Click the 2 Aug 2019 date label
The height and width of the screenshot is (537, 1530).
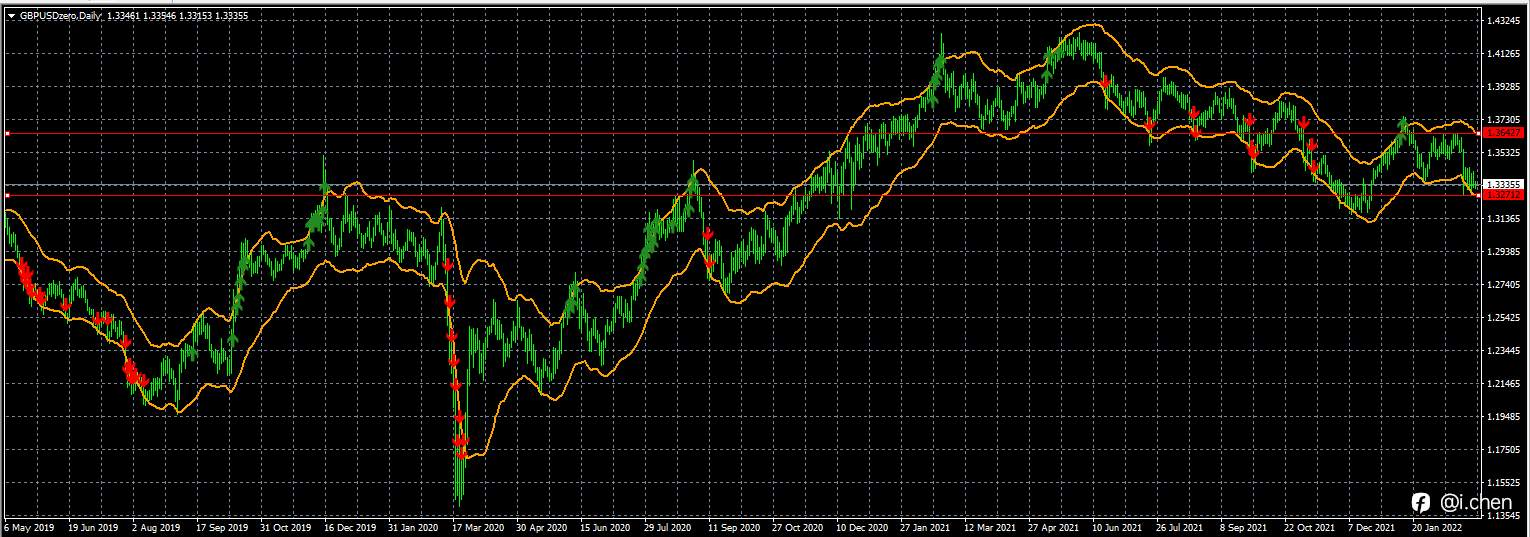156,526
